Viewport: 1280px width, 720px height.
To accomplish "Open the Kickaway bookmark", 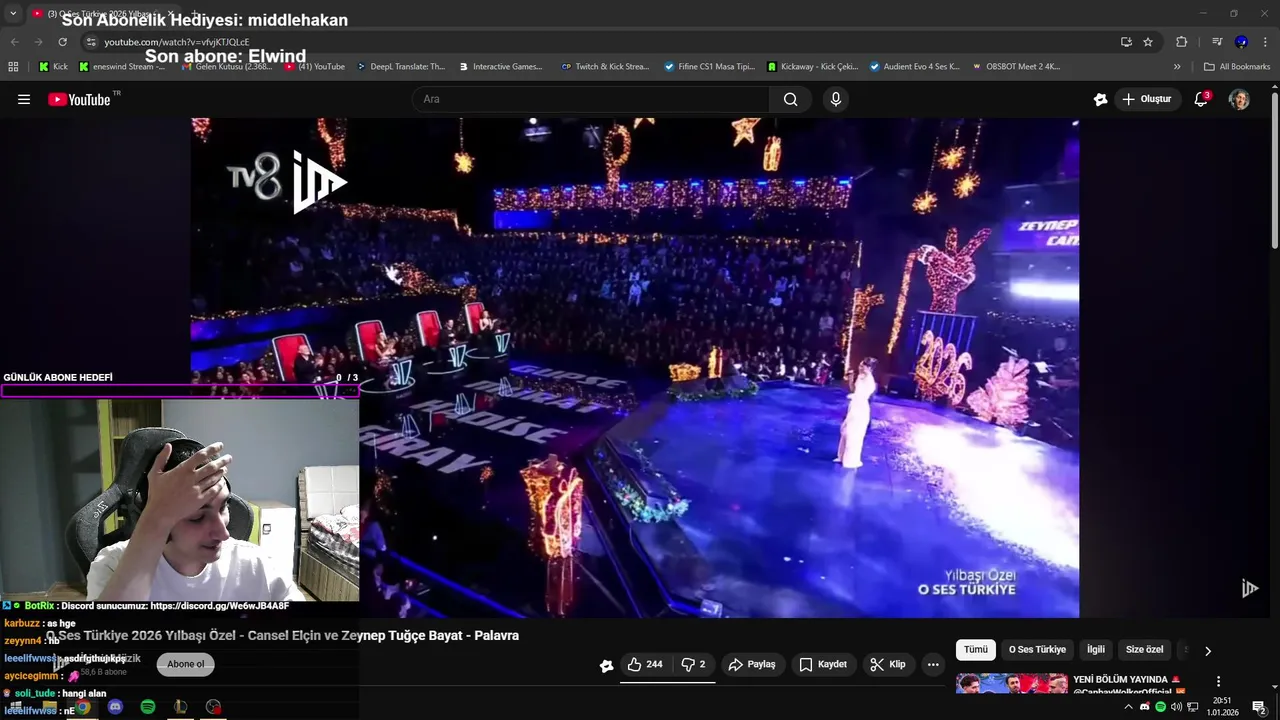I will point(813,67).
